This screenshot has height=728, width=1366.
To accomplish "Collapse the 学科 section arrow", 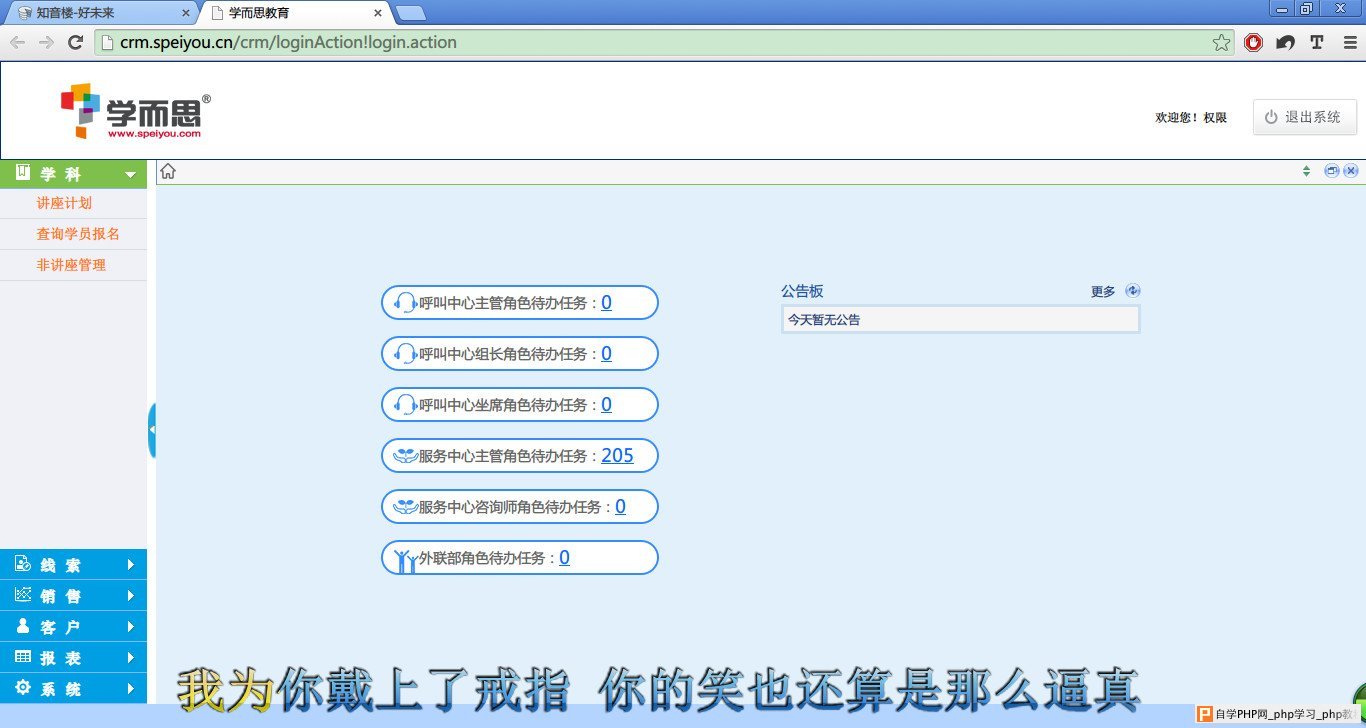I will tap(130, 175).
